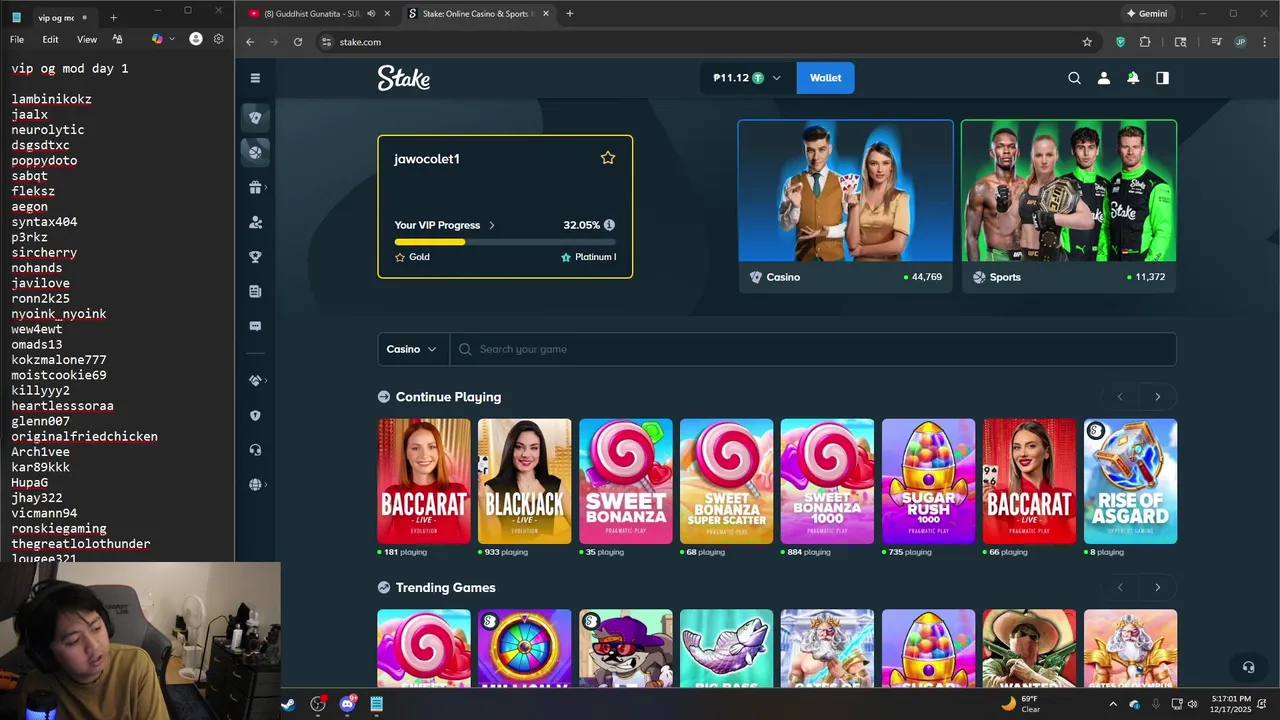Open the Sports ball icon in sidebar
This screenshot has width=1280, height=720.
[255, 152]
